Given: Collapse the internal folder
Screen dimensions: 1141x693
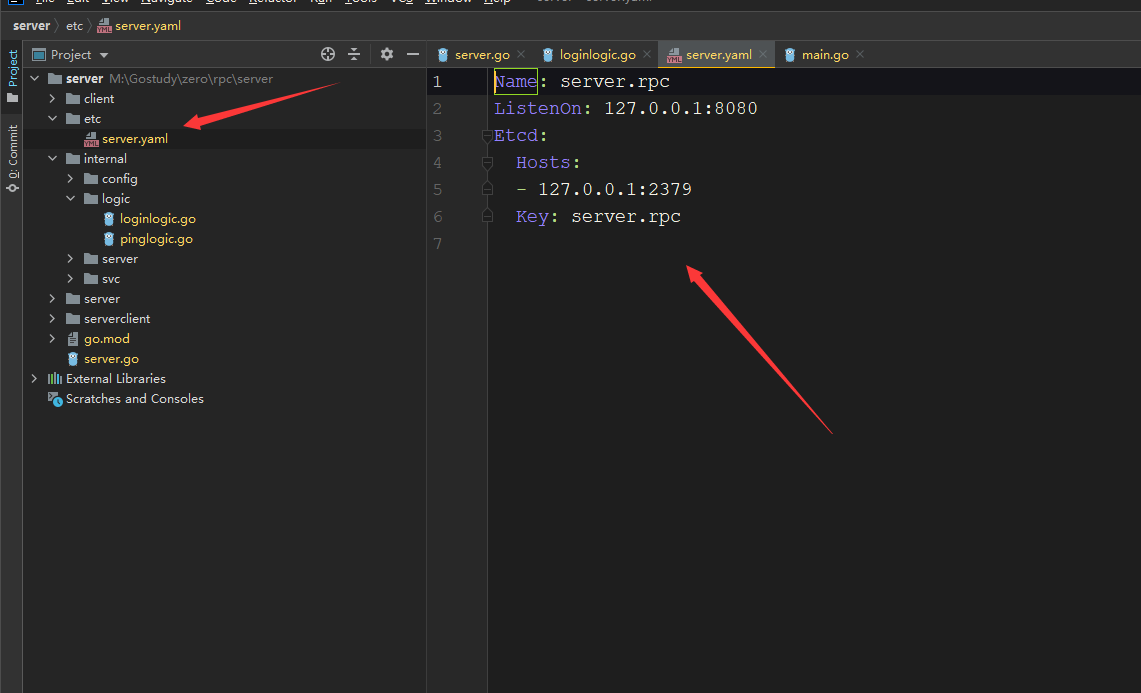Looking at the screenshot, I should [52, 159].
